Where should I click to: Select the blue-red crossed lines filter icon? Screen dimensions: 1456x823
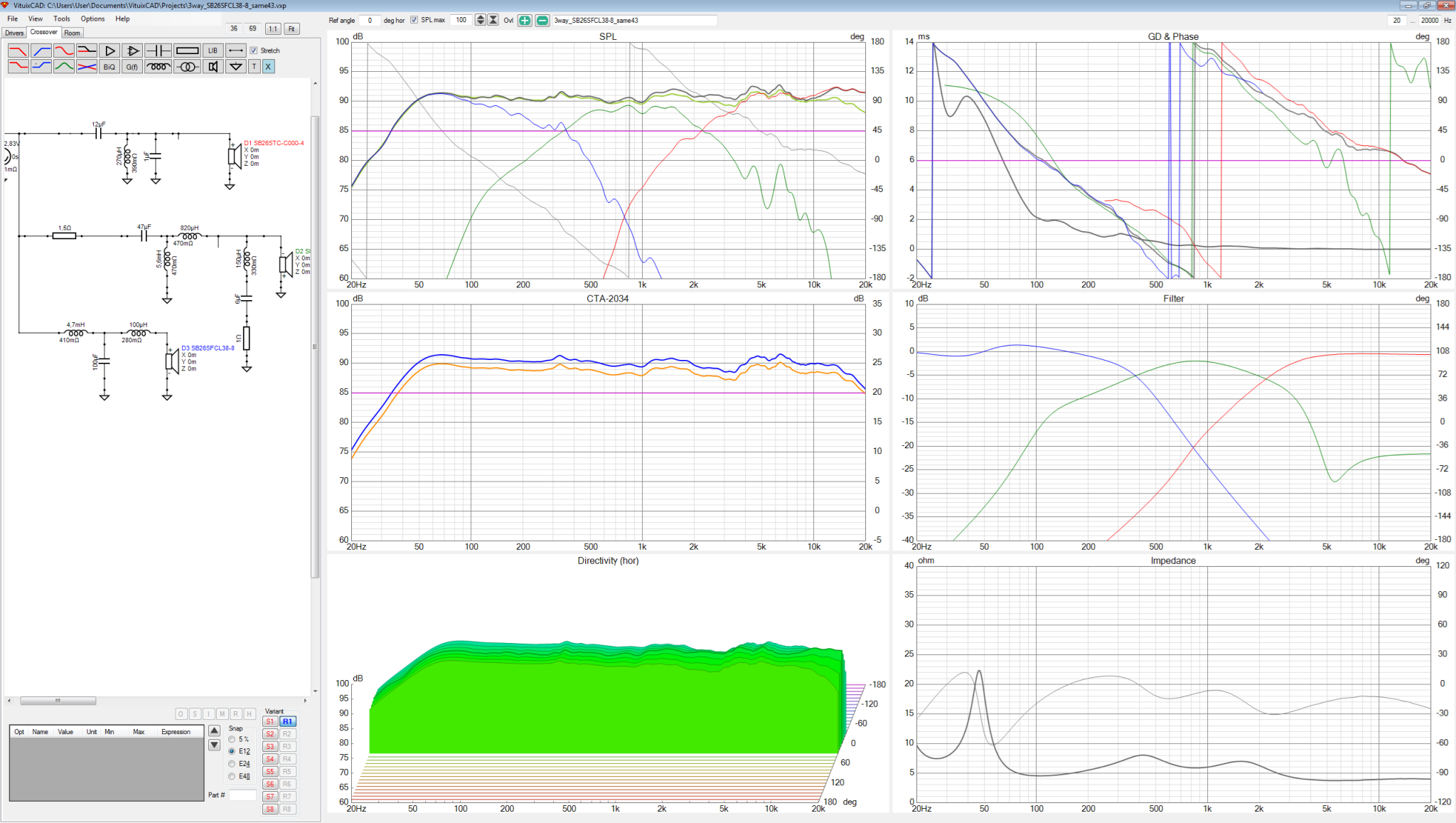(87, 66)
